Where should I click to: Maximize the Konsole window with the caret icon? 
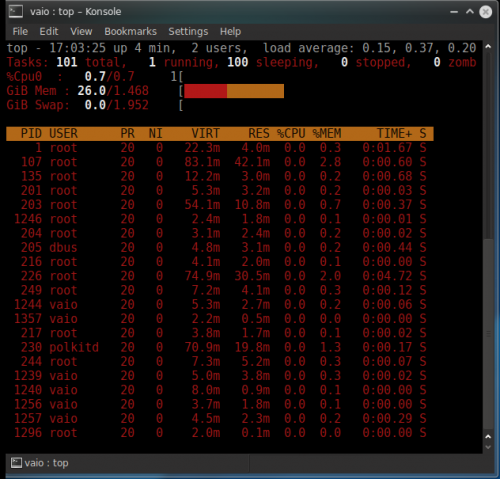(x=470, y=12)
